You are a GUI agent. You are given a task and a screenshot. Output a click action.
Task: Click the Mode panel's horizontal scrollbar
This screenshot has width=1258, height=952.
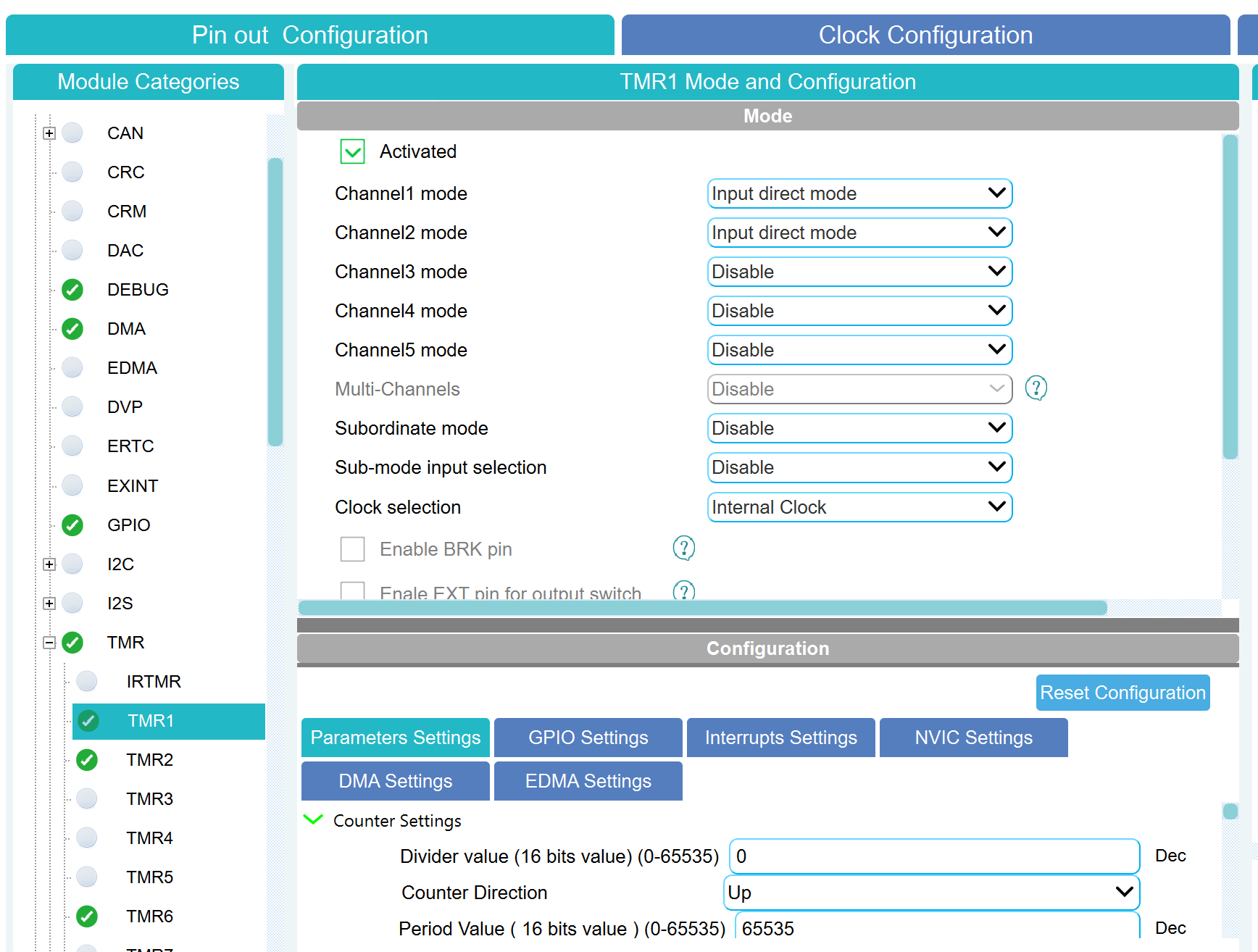click(703, 608)
